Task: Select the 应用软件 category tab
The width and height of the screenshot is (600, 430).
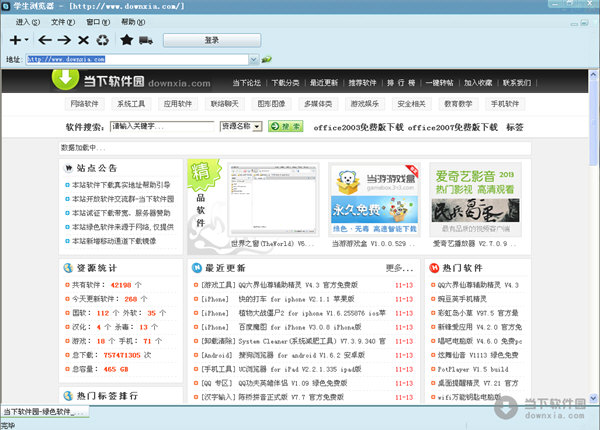Action: [178, 104]
